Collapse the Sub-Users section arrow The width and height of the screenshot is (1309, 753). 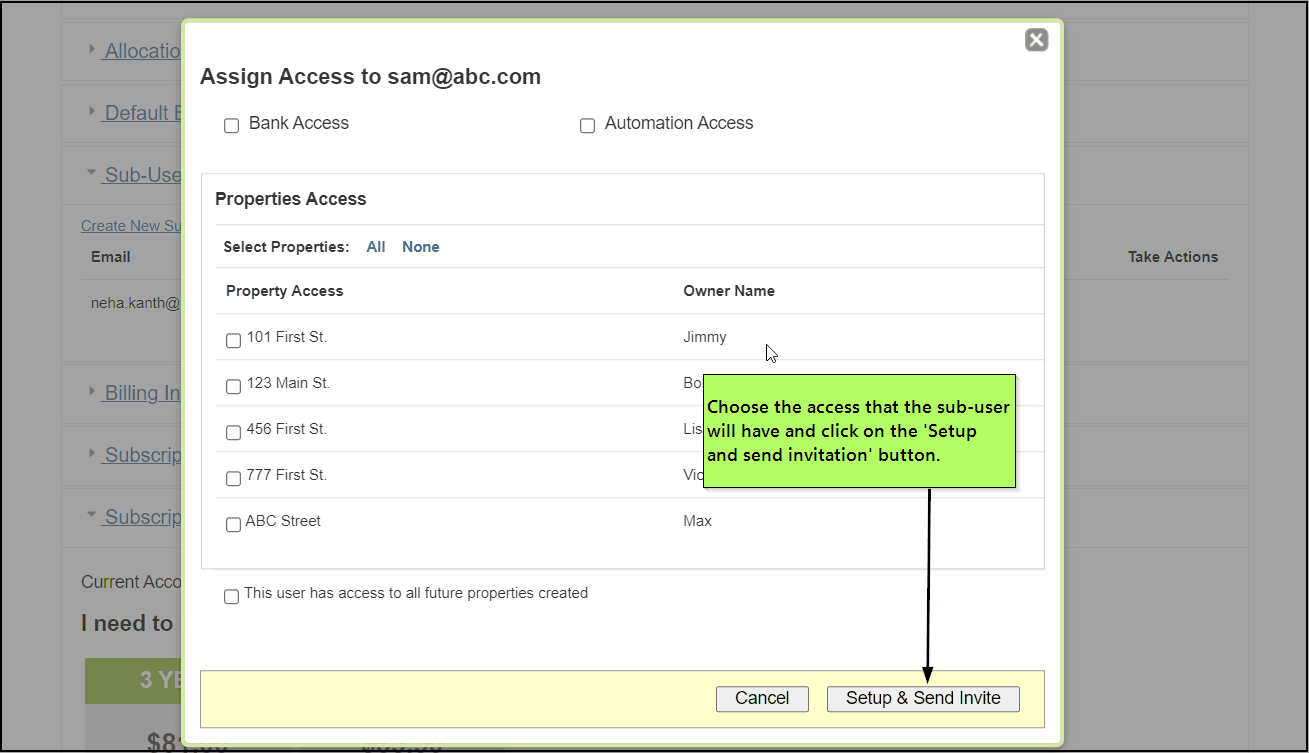coord(92,173)
